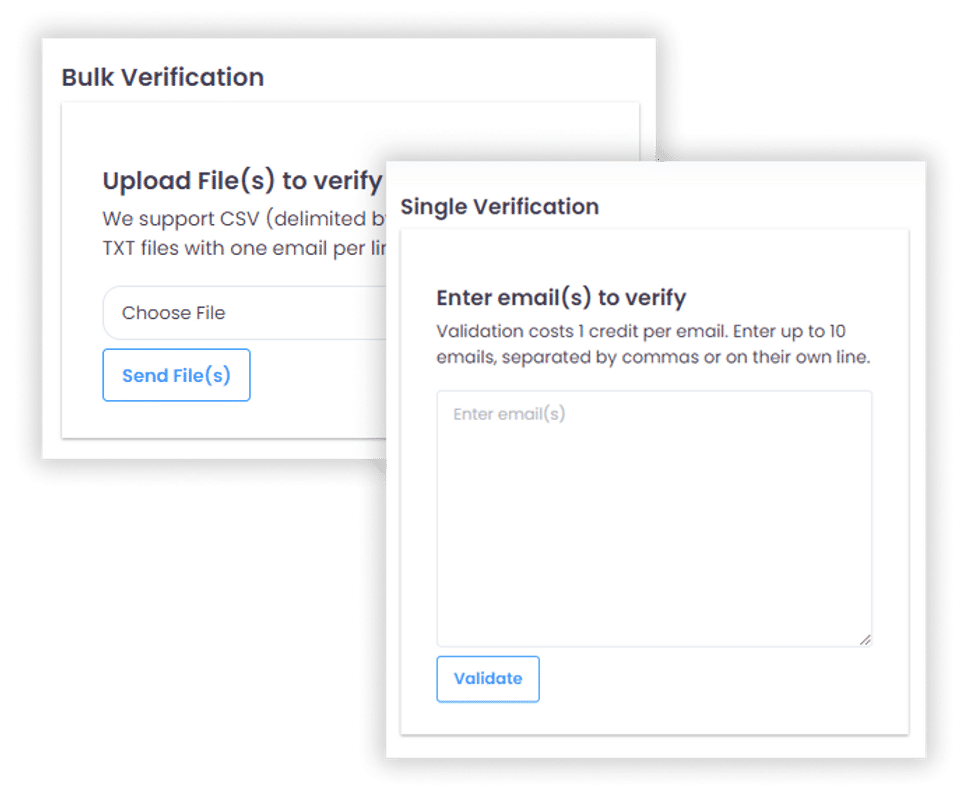Click the word 'Upload' in the card title
The width and height of the screenshot is (960, 792).
tap(147, 181)
